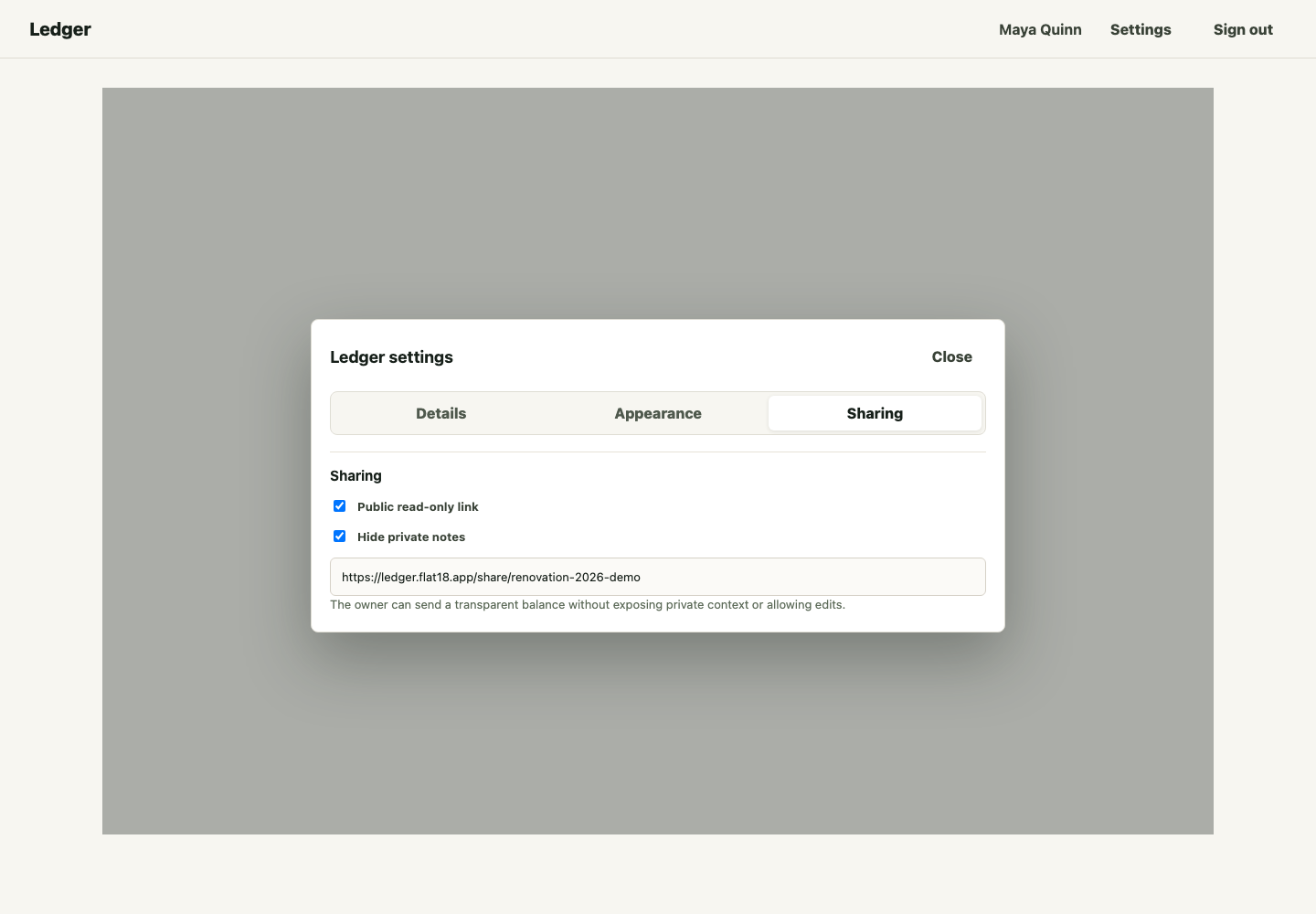The width and height of the screenshot is (1316, 914).
Task: Open Settings from the top navigation
Action: 1140,29
